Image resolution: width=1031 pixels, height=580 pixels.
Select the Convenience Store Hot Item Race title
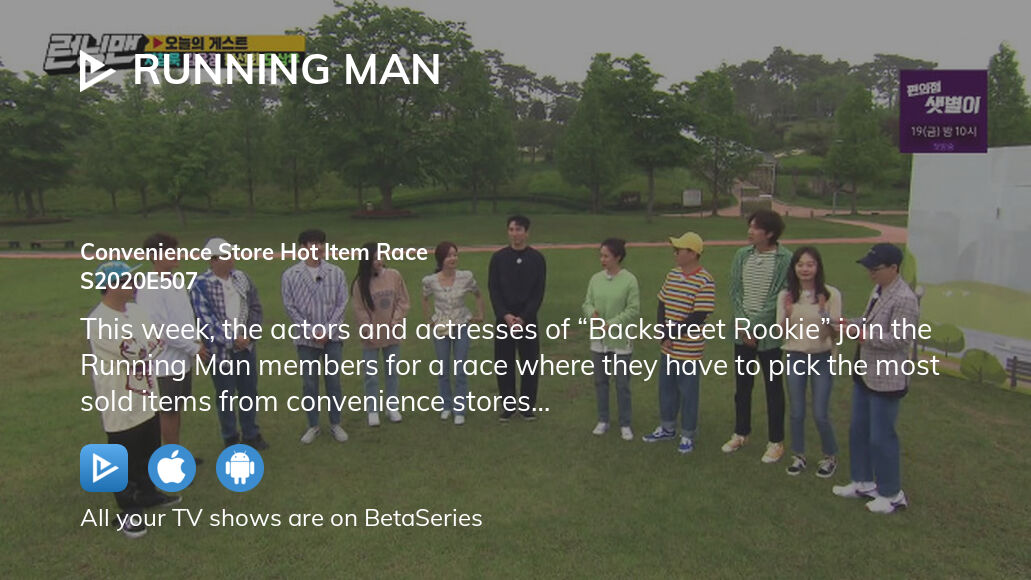point(254,252)
